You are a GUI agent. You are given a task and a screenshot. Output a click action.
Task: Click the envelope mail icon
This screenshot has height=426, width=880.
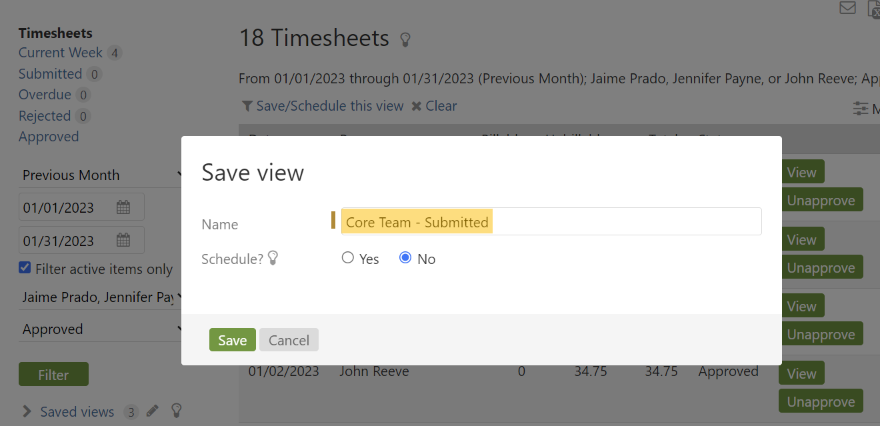point(848,9)
